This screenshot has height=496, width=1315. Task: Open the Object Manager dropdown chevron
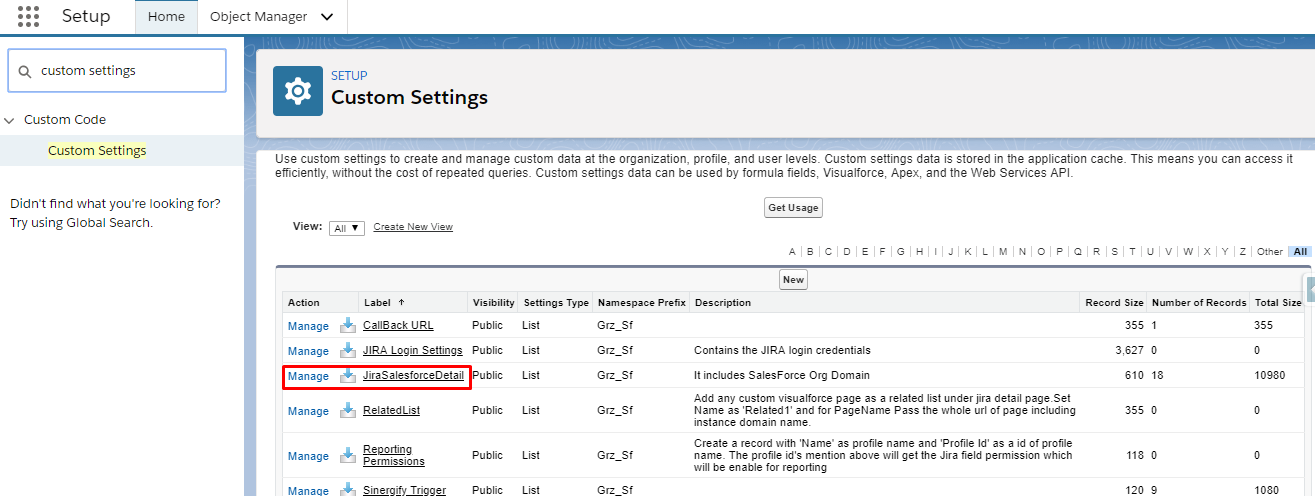(327, 17)
